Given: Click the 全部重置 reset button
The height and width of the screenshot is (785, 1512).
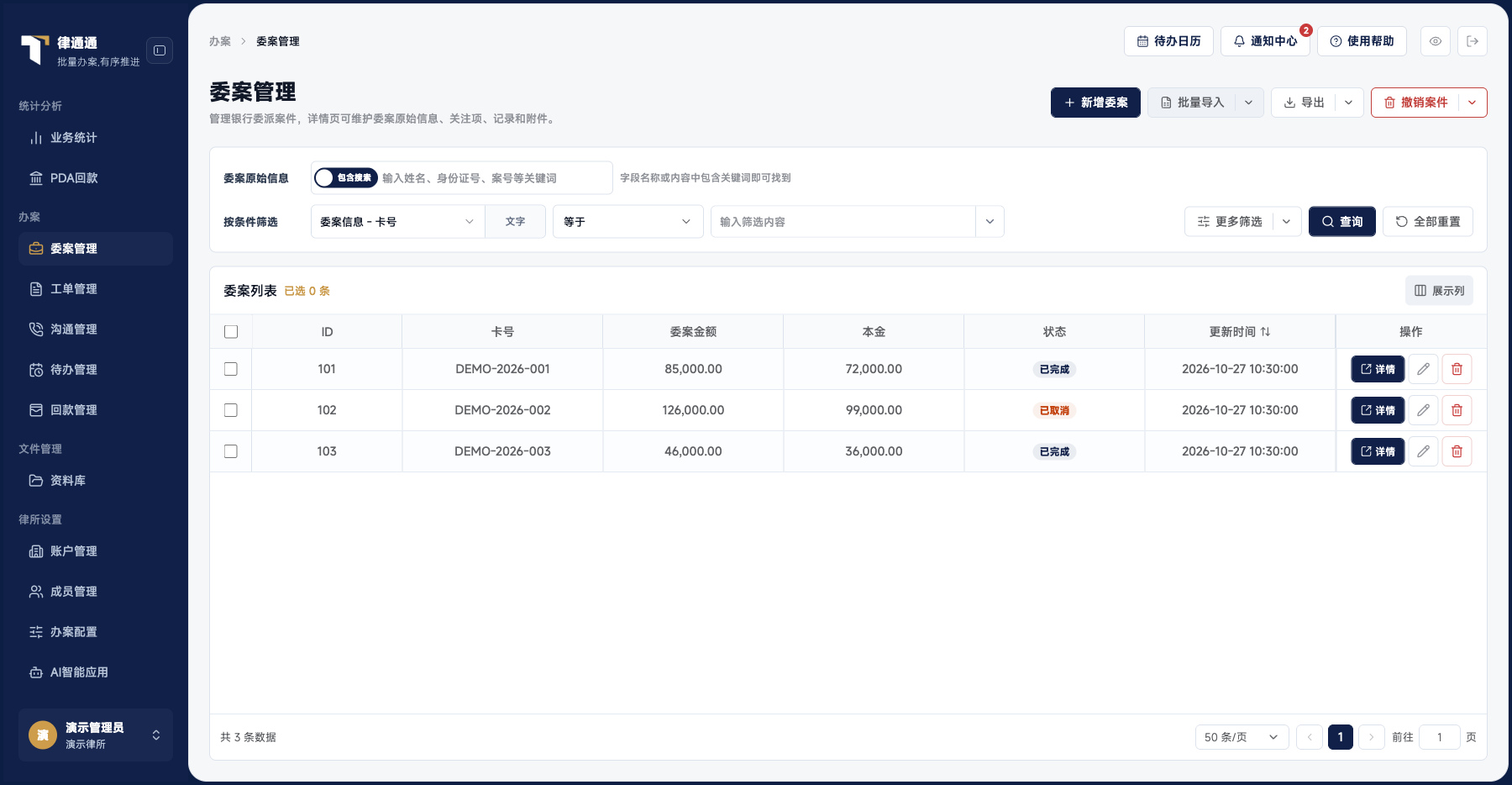Looking at the screenshot, I should pos(1428,222).
